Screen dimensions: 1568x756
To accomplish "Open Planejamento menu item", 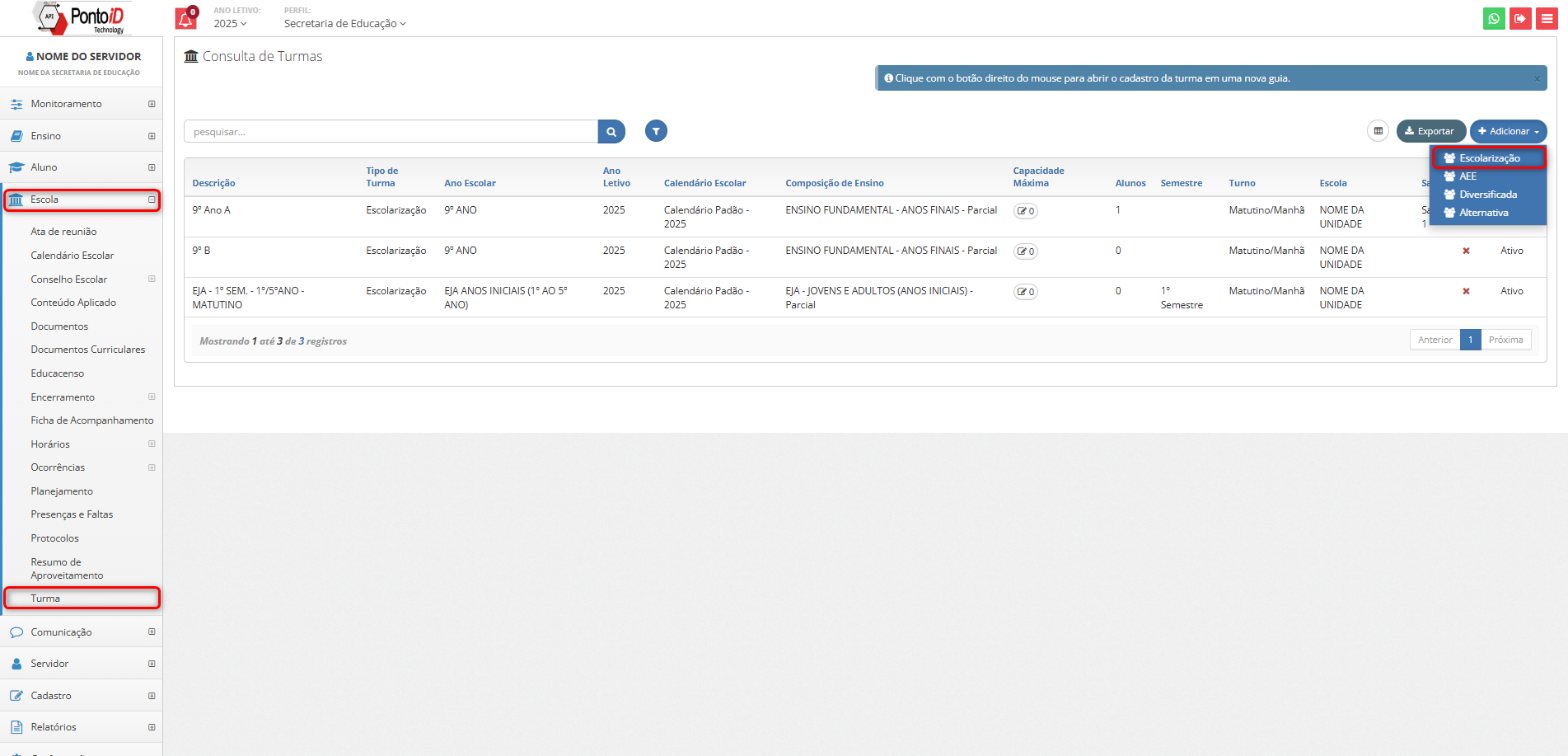I will [x=62, y=491].
